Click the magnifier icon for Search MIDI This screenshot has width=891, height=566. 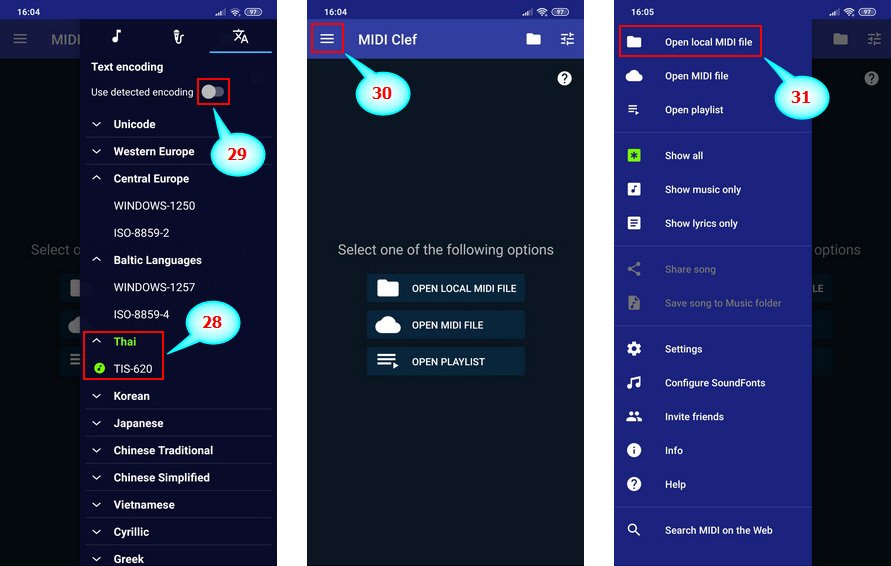point(634,530)
